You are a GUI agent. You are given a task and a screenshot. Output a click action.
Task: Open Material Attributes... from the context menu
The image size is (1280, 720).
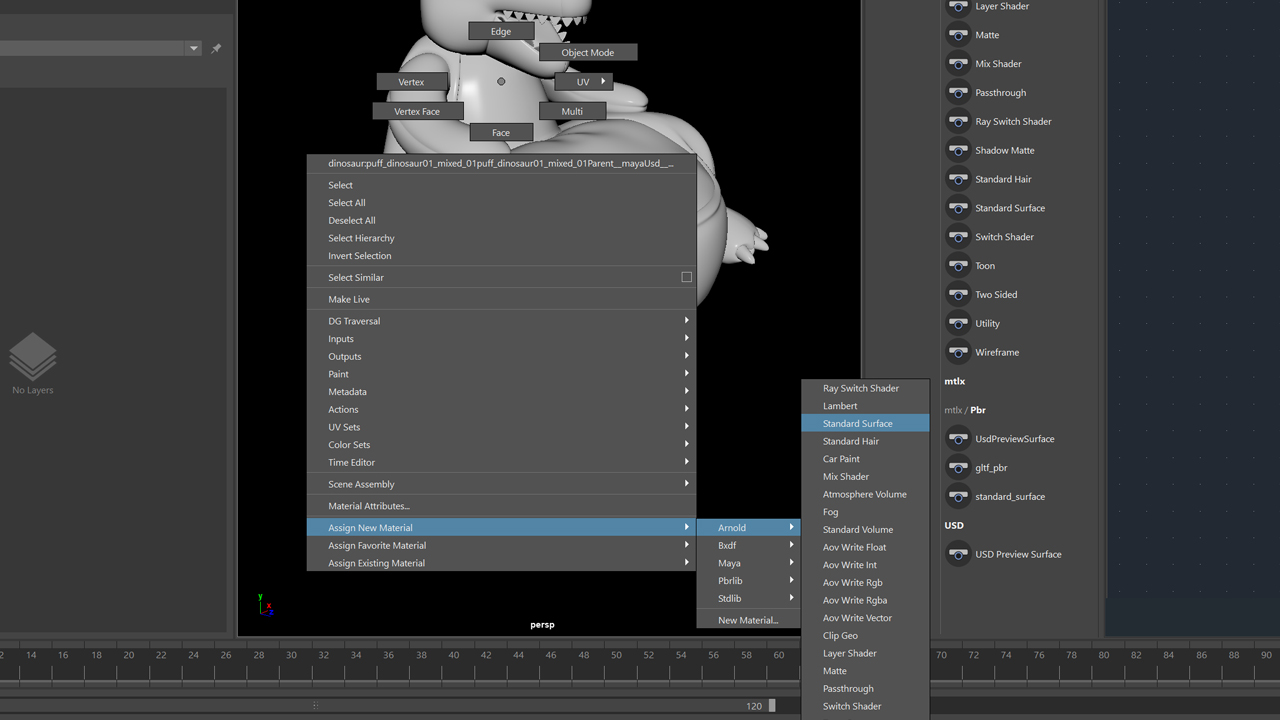click(x=501, y=507)
